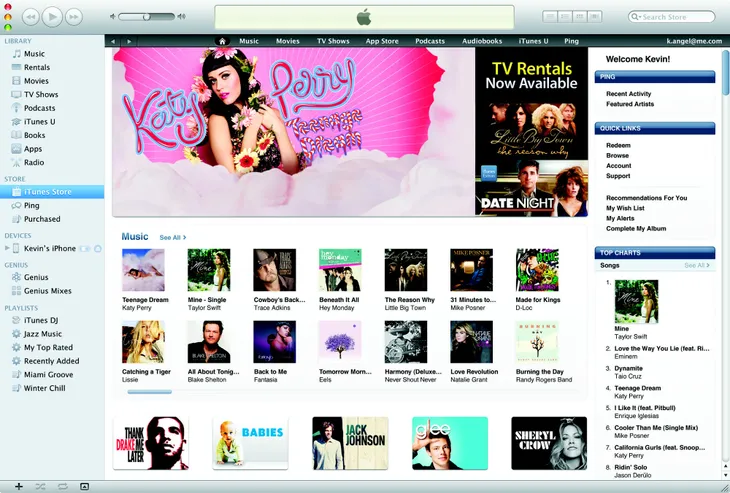Click the Play button in the toolbar
This screenshot has height=493, width=730.
[x=52, y=17]
